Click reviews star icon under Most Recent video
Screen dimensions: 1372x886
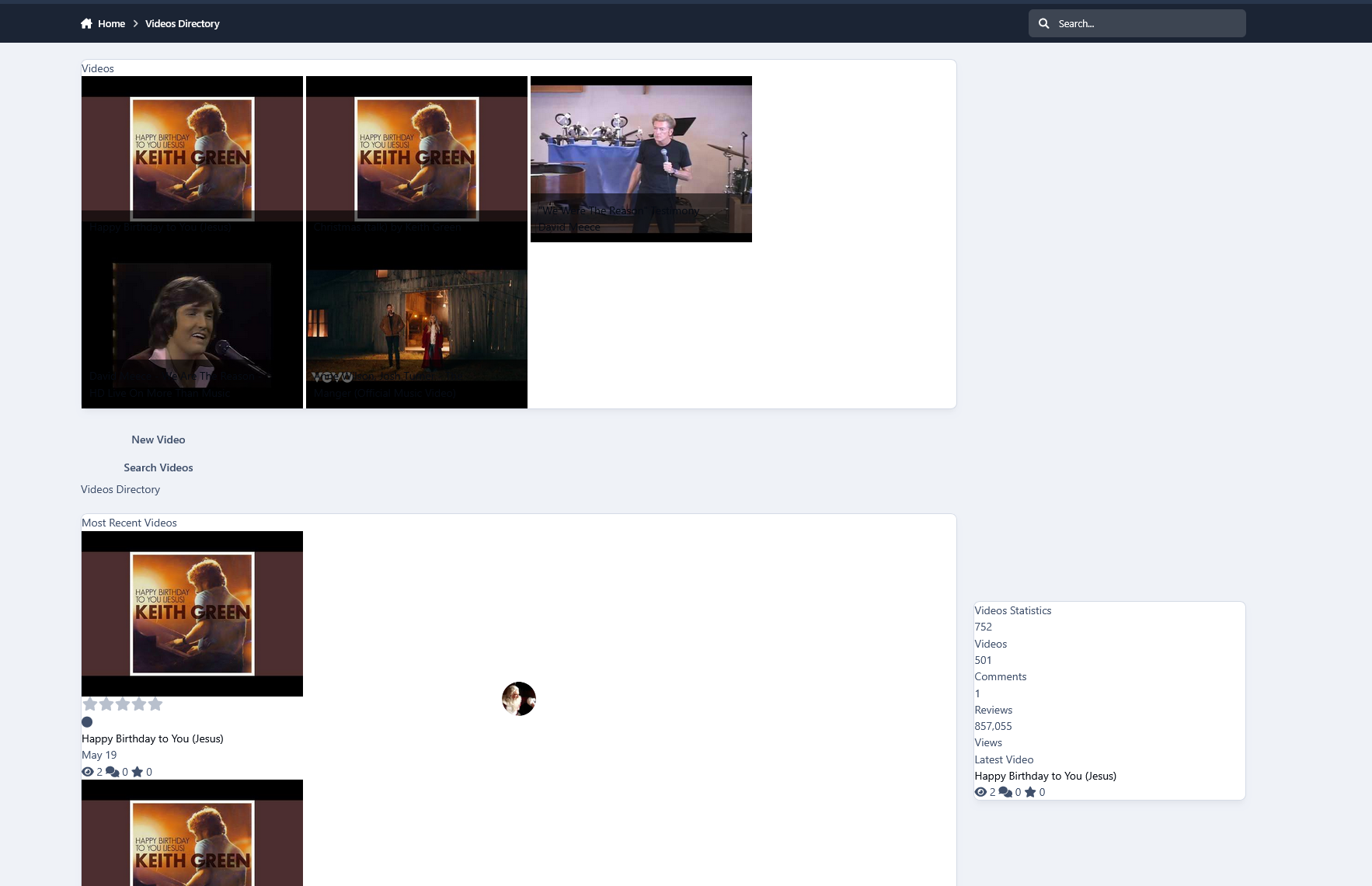138,772
